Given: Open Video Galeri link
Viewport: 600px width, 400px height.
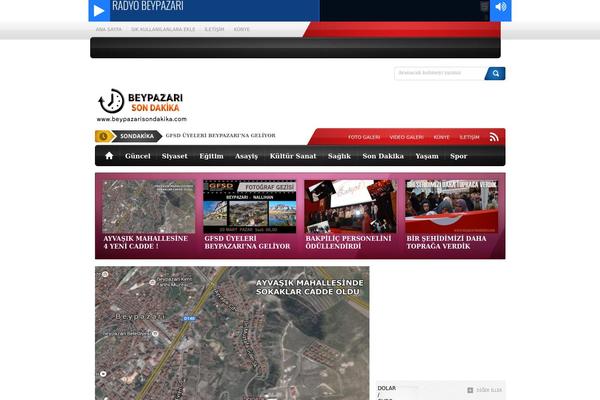Looking at the screenshot, I should coord(406,137).
